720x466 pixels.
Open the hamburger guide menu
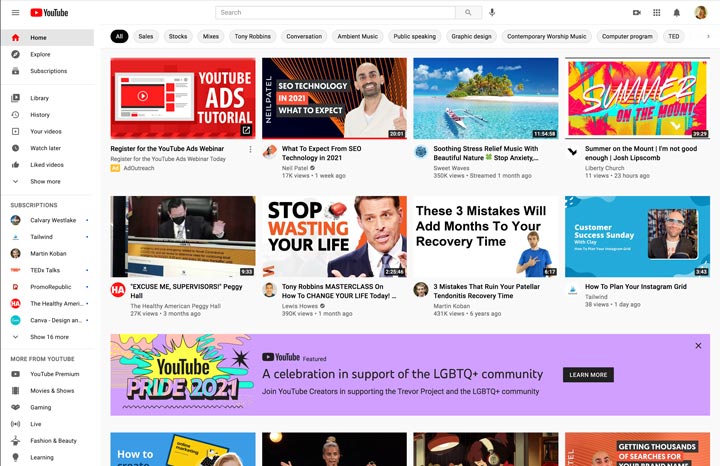[15, 12]
